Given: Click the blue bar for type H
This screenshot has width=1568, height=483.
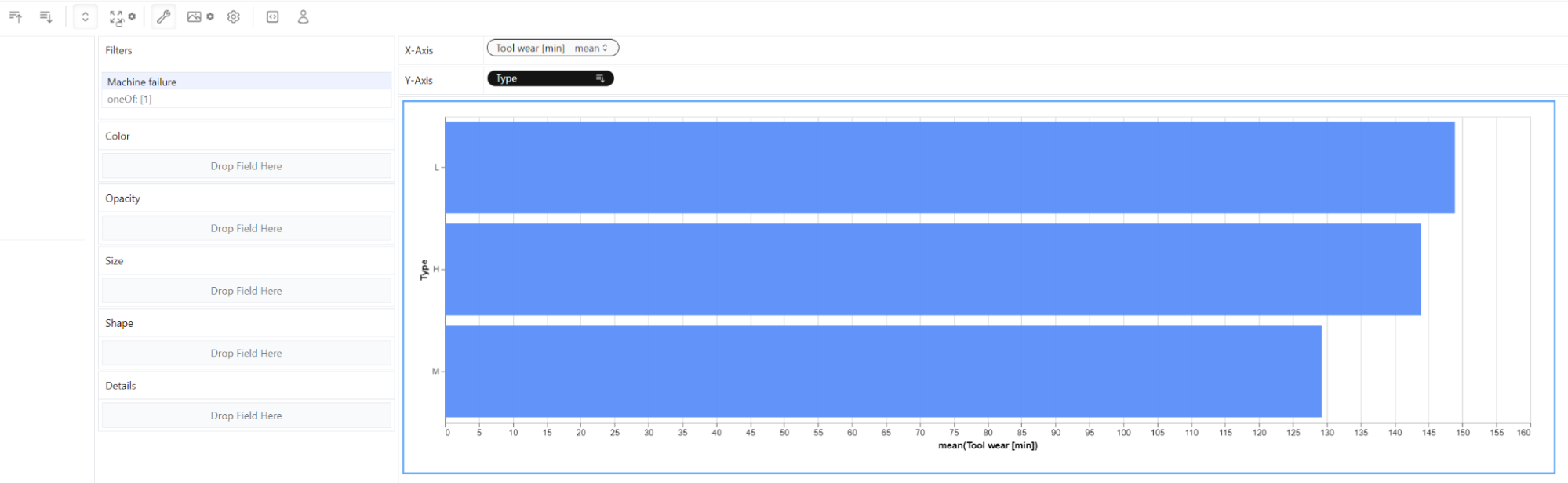Looking at the screenshot, I should click(x=933, y=270).
